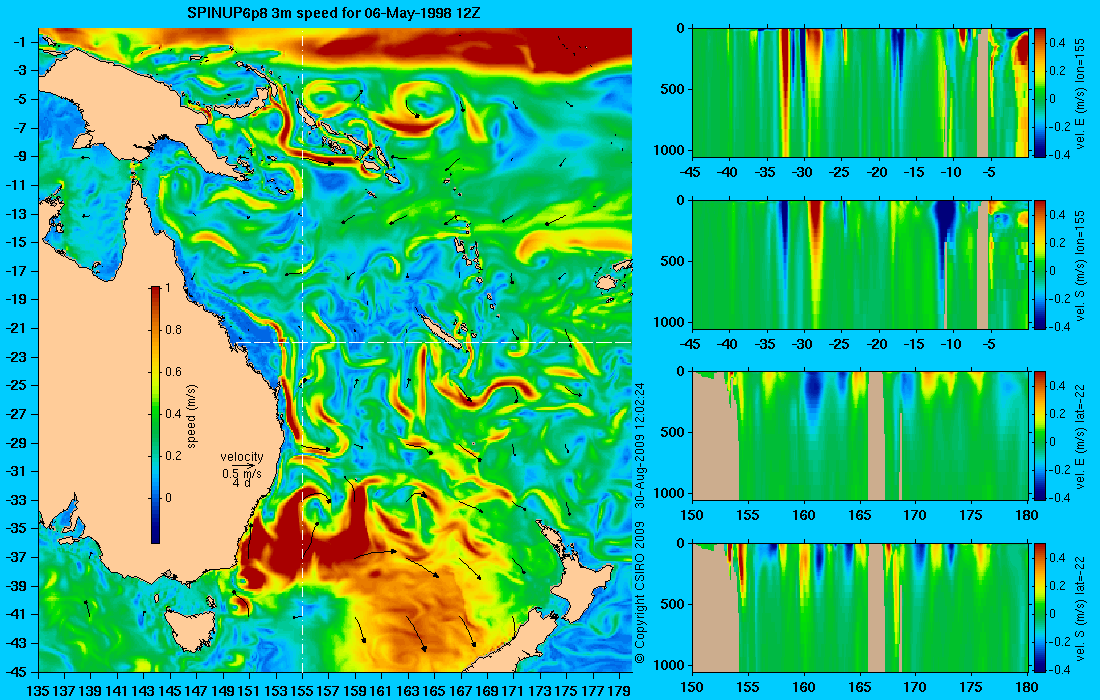The height and width of the screenshot is (700, 1100).
Task: Click the colour bar beside the vel. S lat=-22 section
Action: (x=1040, y=607)
